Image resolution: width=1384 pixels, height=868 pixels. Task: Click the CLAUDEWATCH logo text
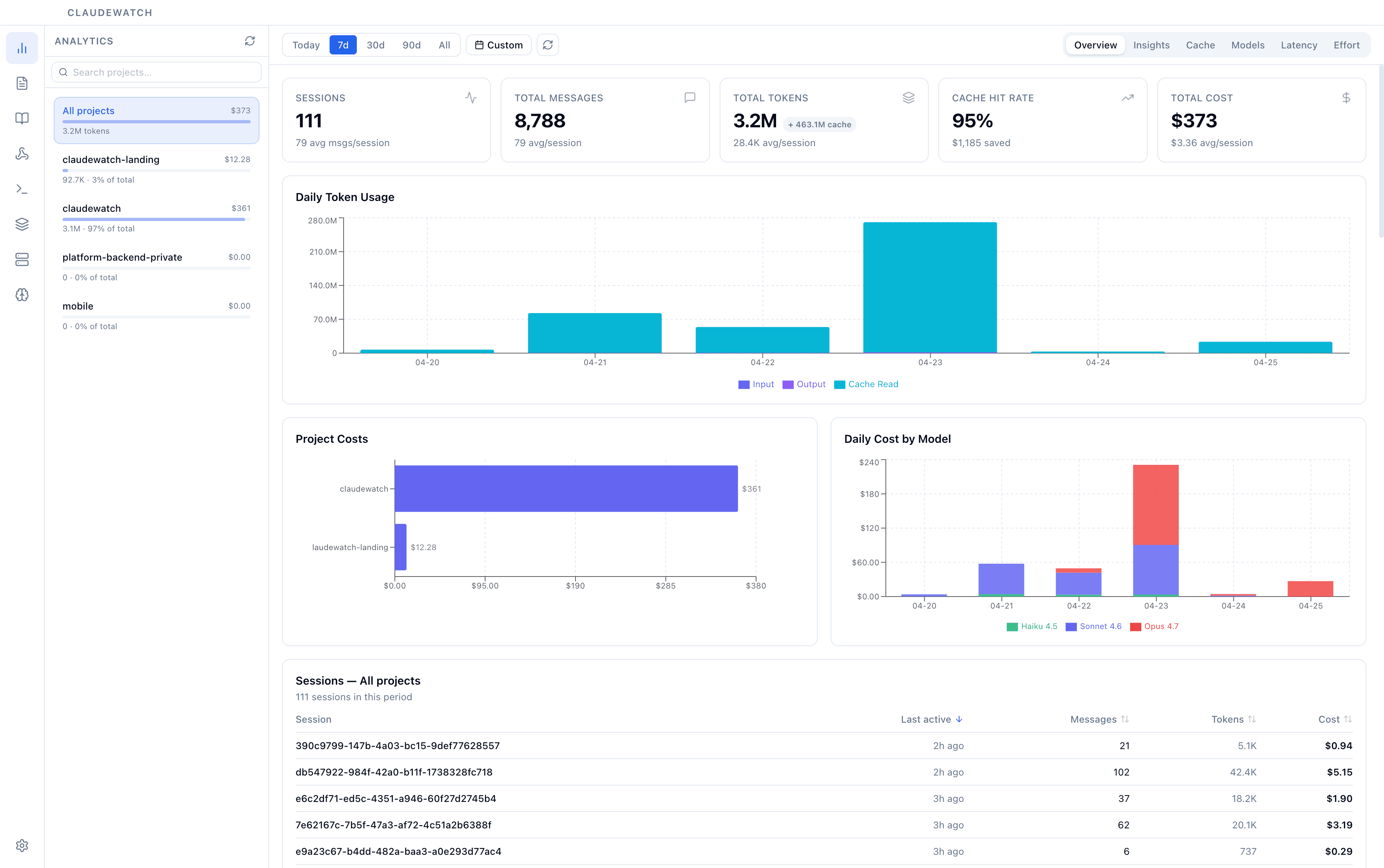[110, 13]
